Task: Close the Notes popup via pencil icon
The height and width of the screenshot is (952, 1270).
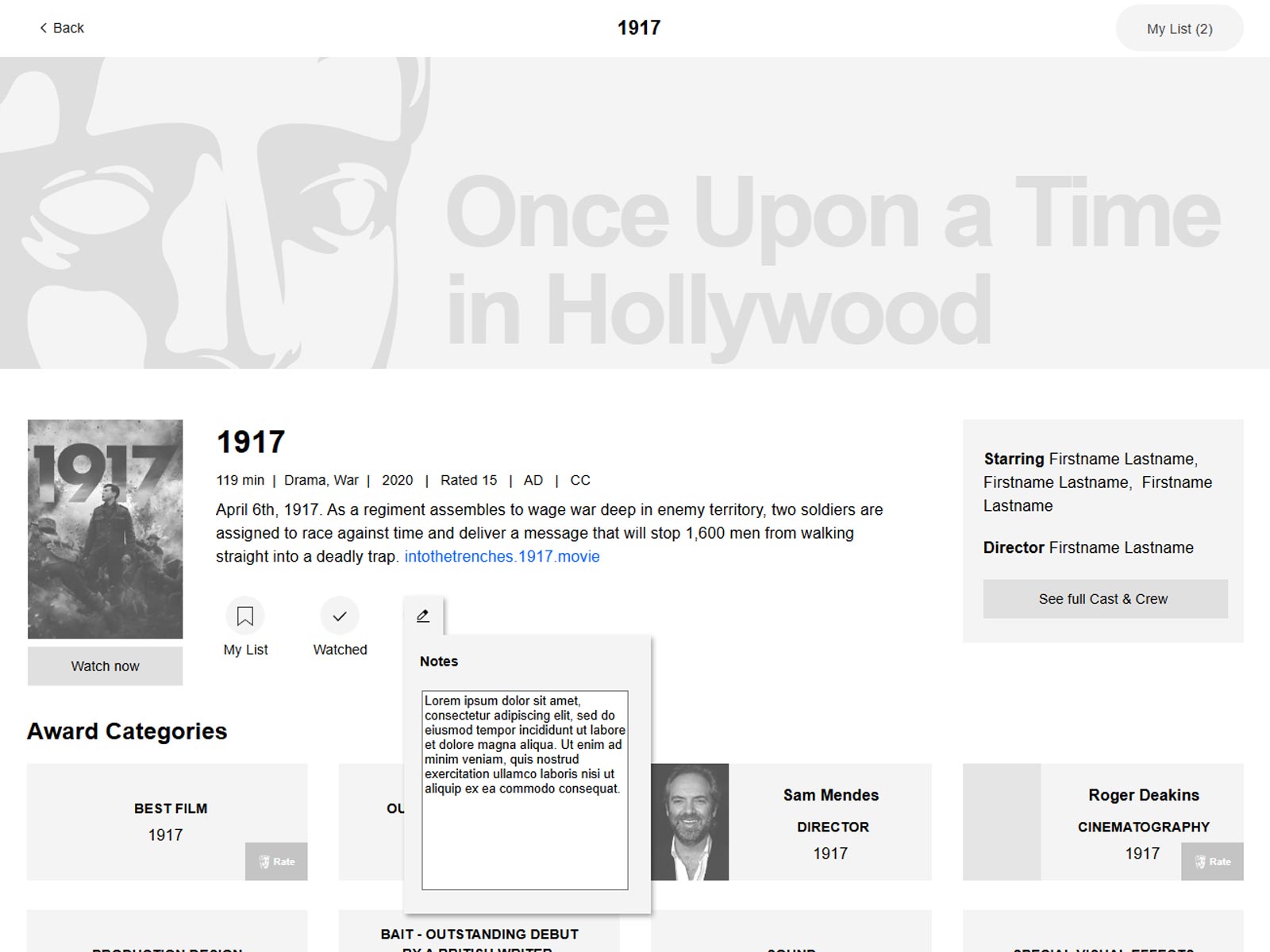Action: tap(423, 616)
